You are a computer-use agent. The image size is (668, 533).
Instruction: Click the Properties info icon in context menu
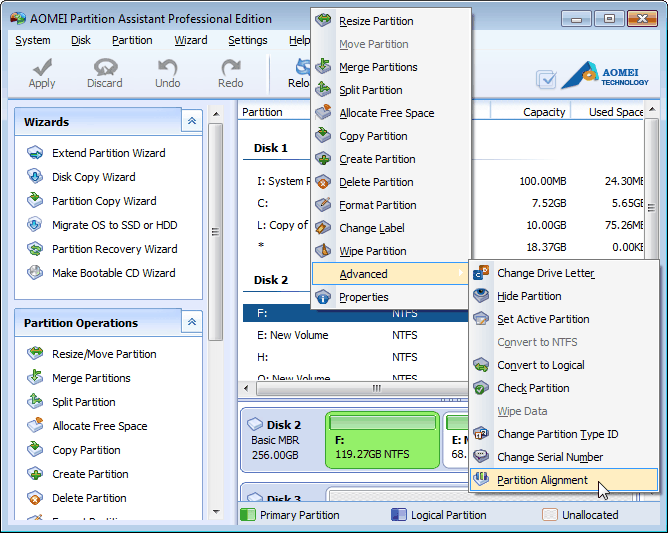click(x=323, y=297)
